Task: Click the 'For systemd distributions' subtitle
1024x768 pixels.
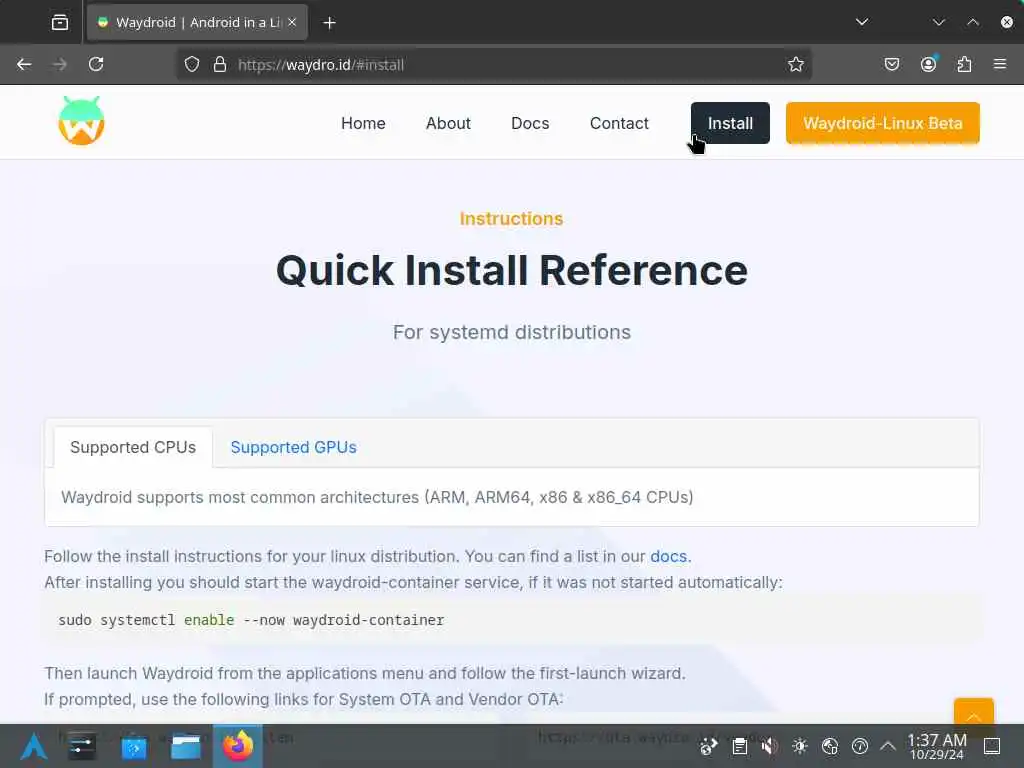Action: click(x=512, y=332)
